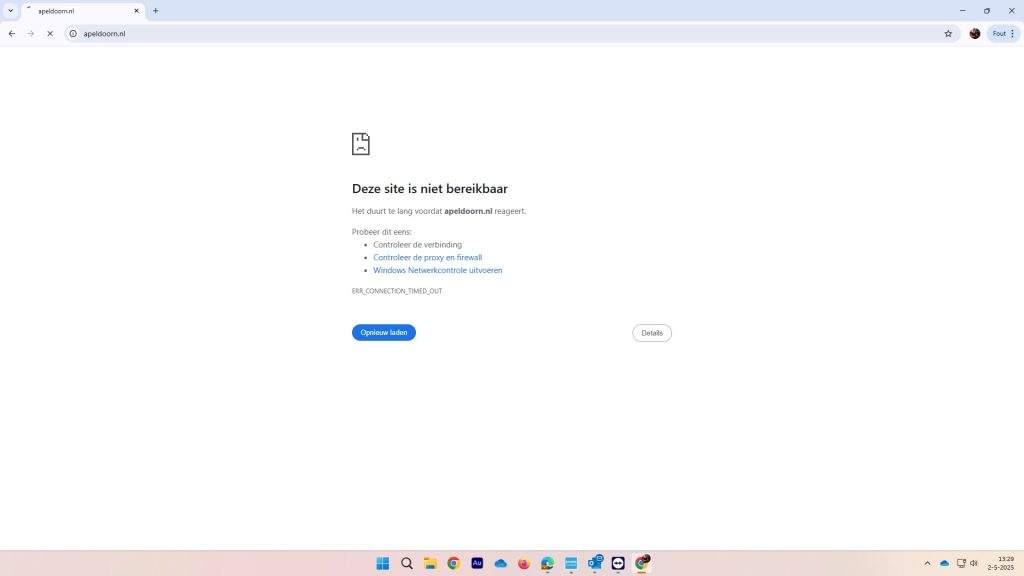Screen dimensions: 1024x576
Task: Click the sad page error icon
Action: [x=360, y=144]
